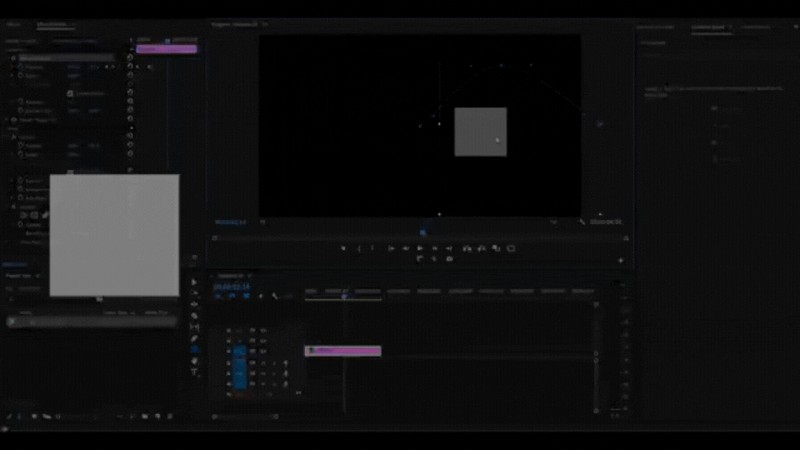This screenshot has height=450, width=800.
Task: Select the pink clip in Effect Controls timeline
Action: click(x=166, y=49)
